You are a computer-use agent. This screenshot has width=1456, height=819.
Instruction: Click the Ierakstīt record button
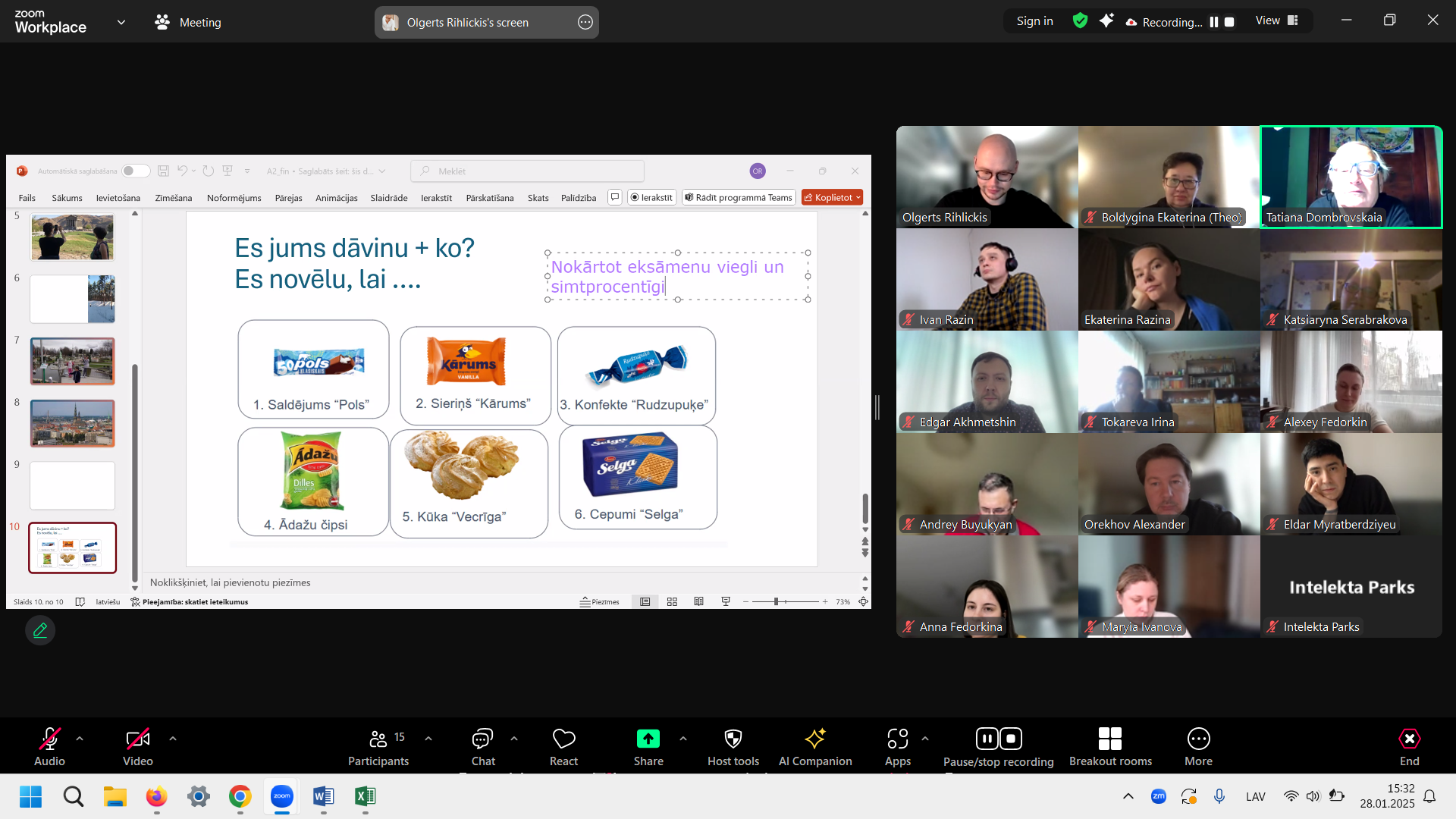point(651,197)
